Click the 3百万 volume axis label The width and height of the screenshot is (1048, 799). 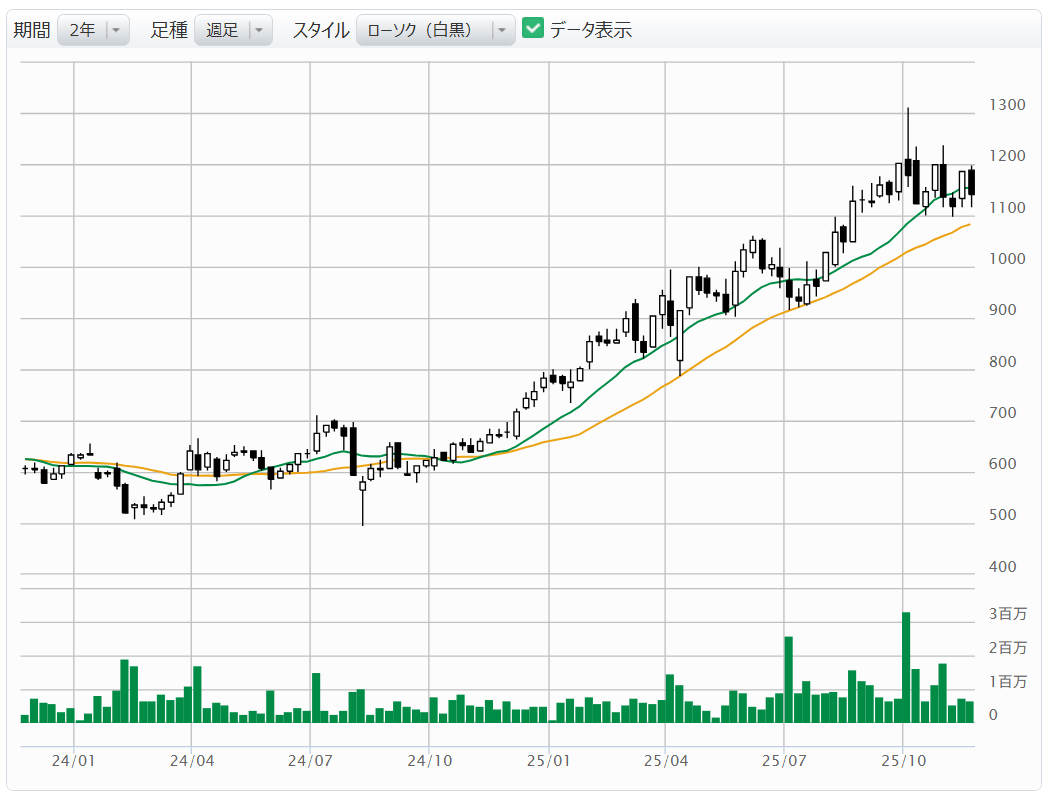1007,614
